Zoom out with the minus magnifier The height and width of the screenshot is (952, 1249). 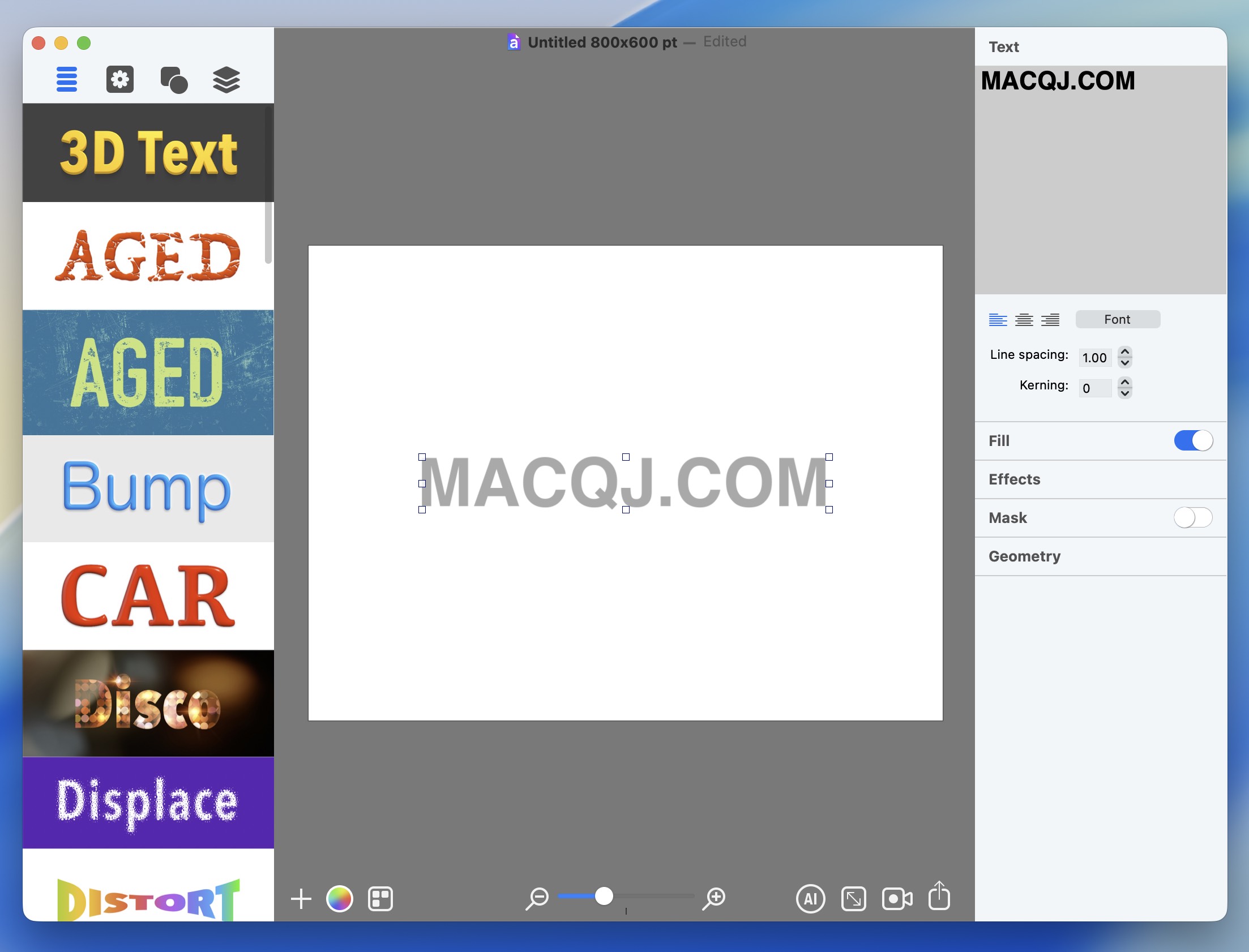[x=537, y=898]
